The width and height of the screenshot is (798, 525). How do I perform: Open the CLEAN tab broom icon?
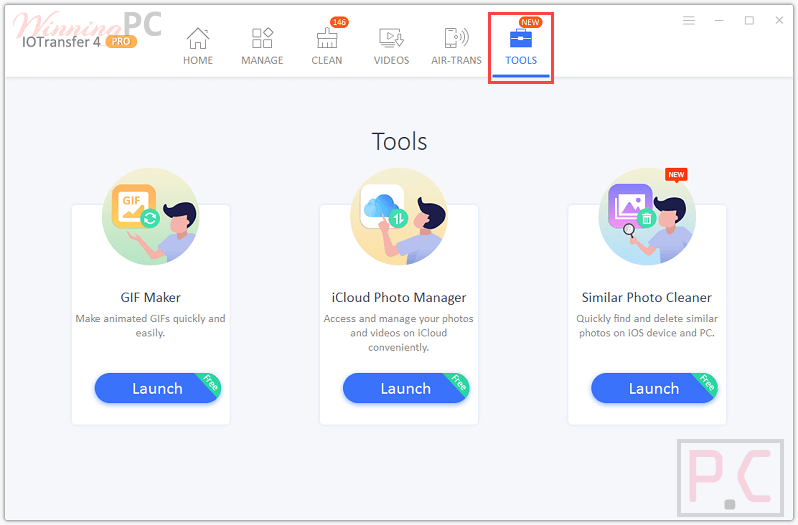pos(327,38)
